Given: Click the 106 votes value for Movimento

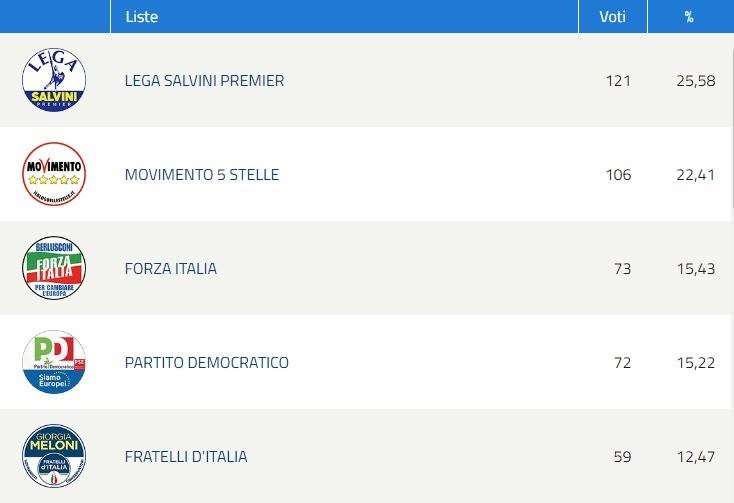Looking at the screenshot, I should pos(618,175).
